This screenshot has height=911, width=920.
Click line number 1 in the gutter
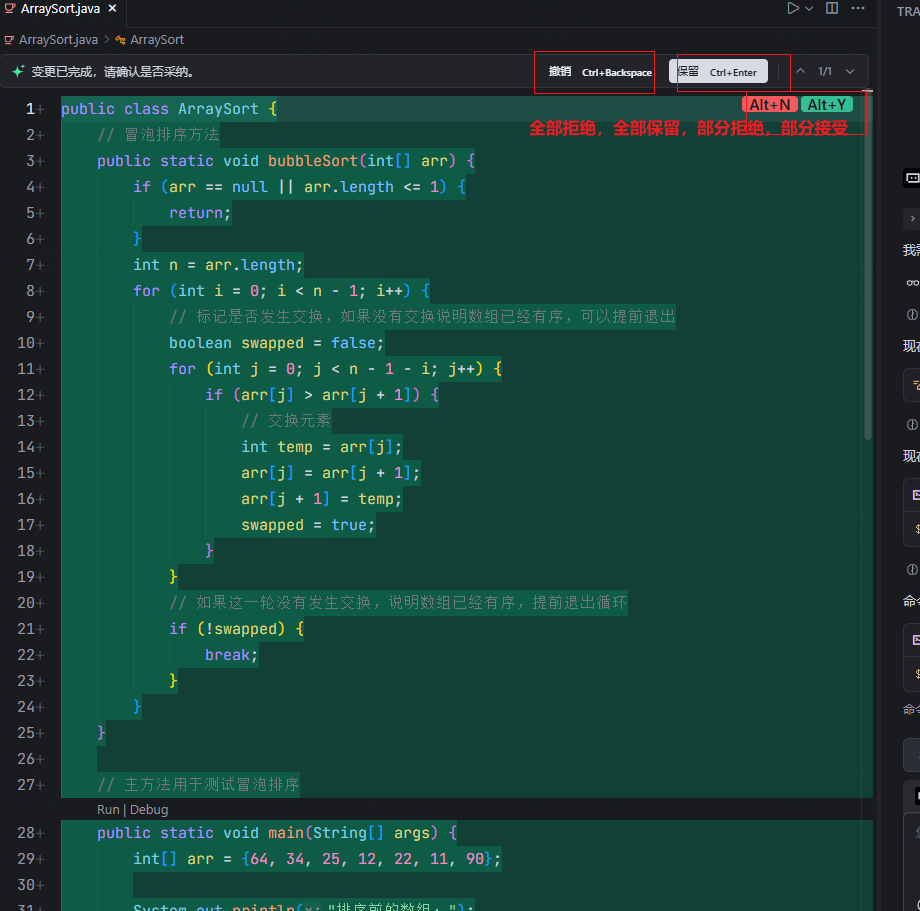pos(30,109)
